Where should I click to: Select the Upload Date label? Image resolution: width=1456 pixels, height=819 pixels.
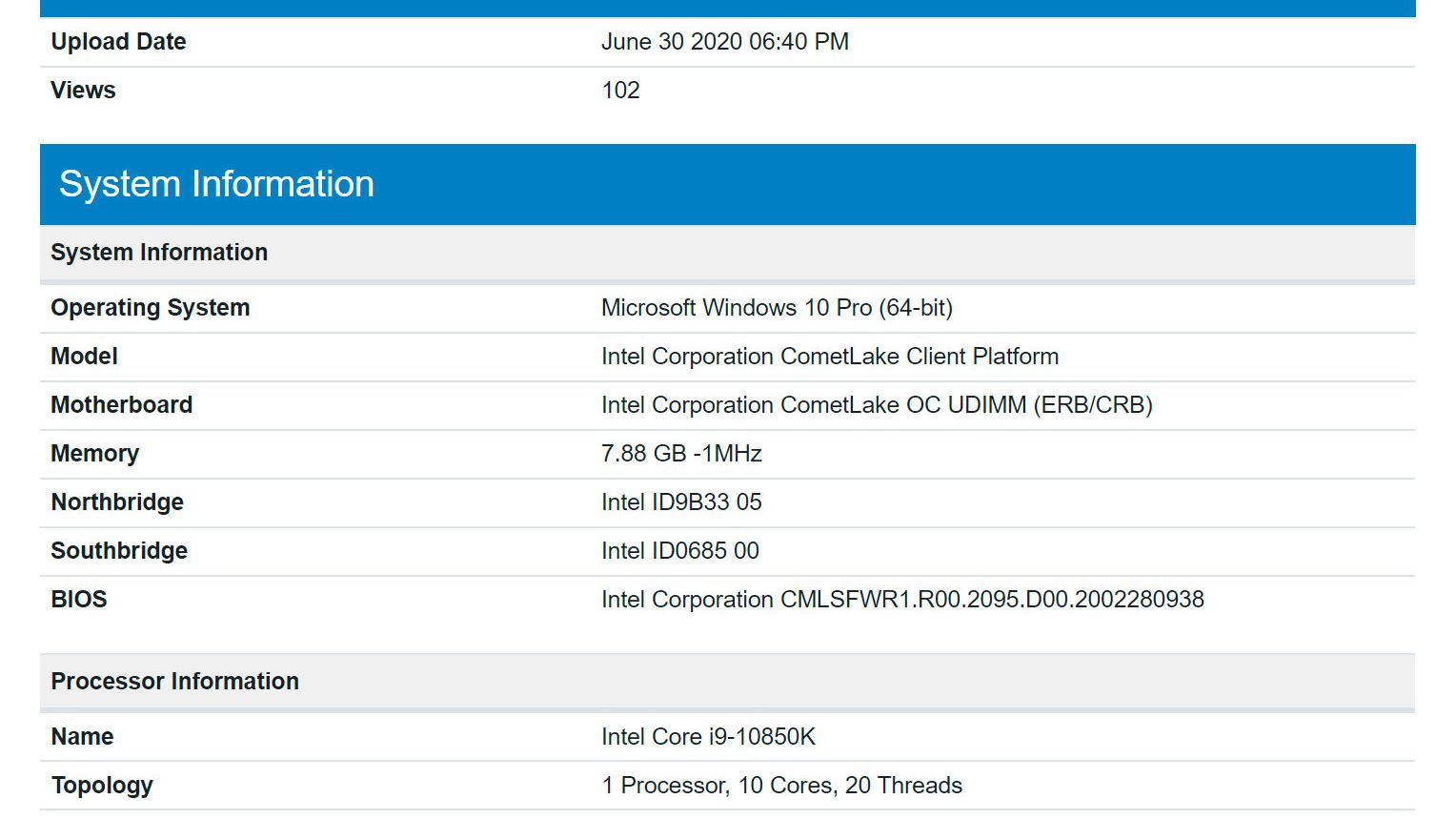pos(118,42)
